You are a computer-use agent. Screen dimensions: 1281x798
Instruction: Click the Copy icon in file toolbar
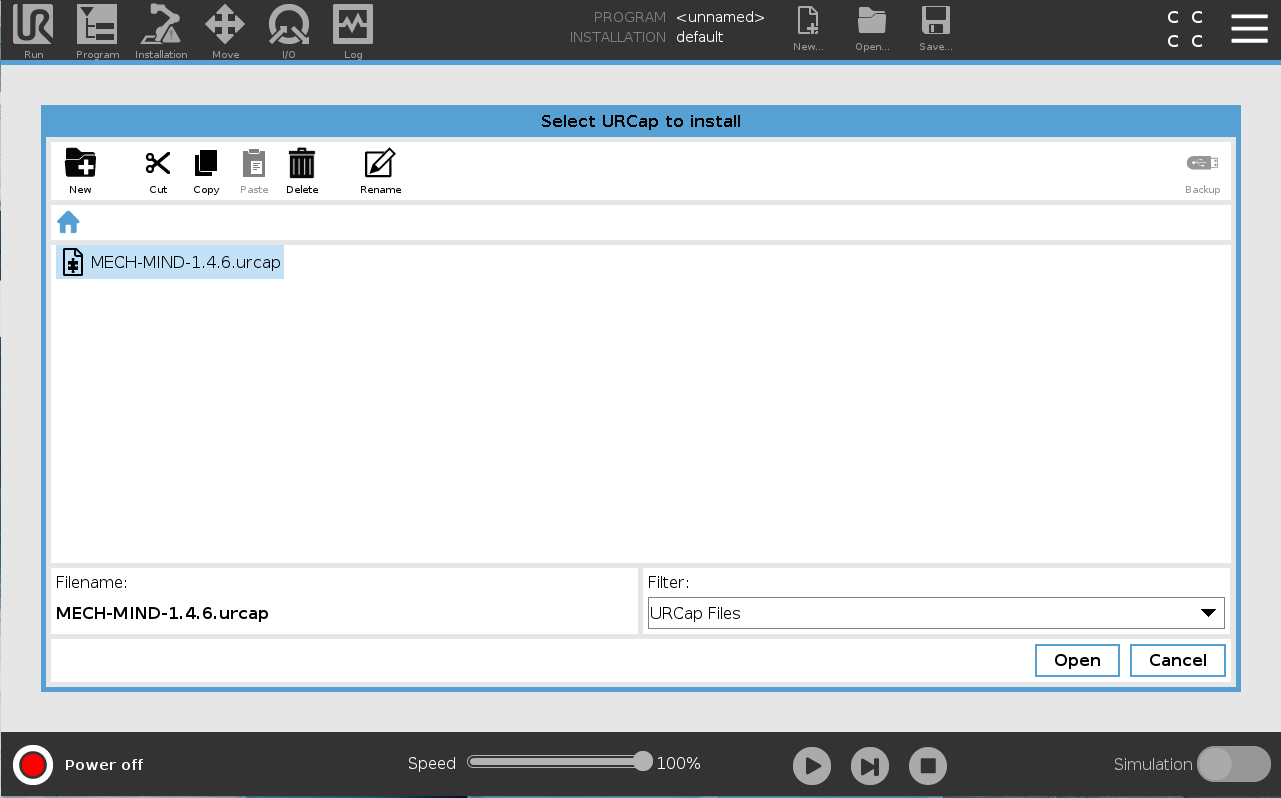[x=206, y=170]
